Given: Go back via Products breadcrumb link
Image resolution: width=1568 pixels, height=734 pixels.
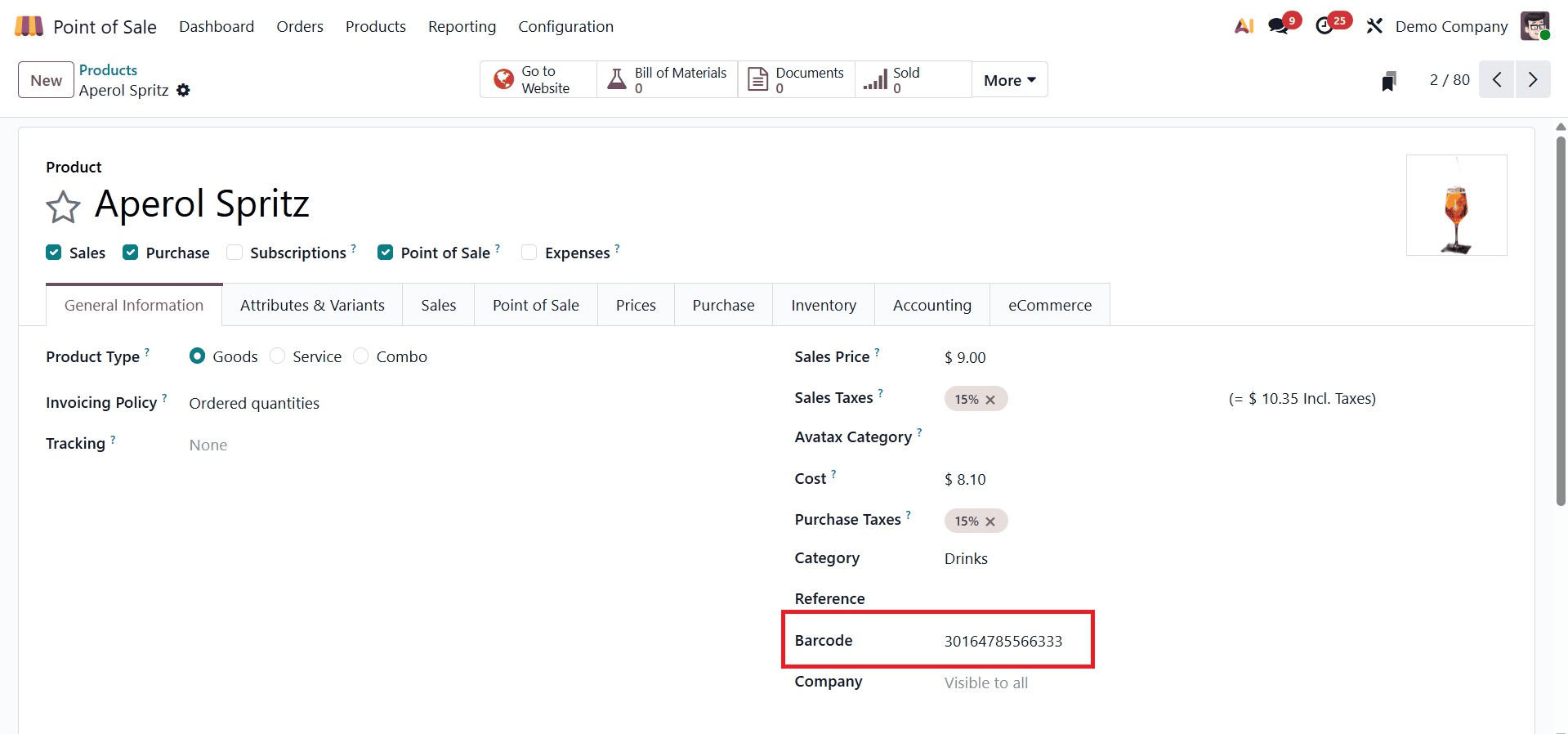Looking at the screenshot, I should tap(108, 70).
